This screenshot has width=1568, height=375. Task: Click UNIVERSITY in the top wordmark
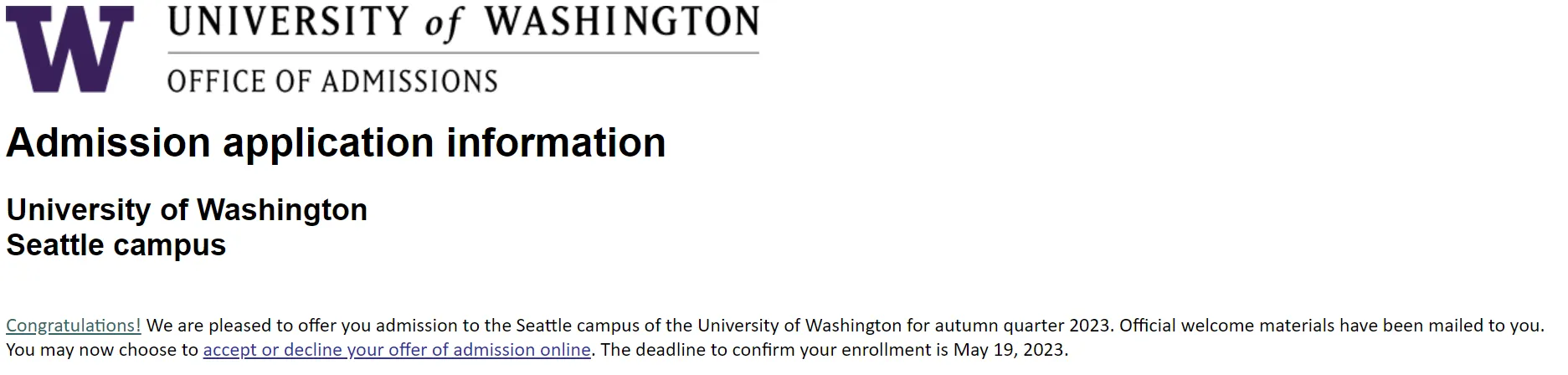pyautogui.click(x=289, y=22)
